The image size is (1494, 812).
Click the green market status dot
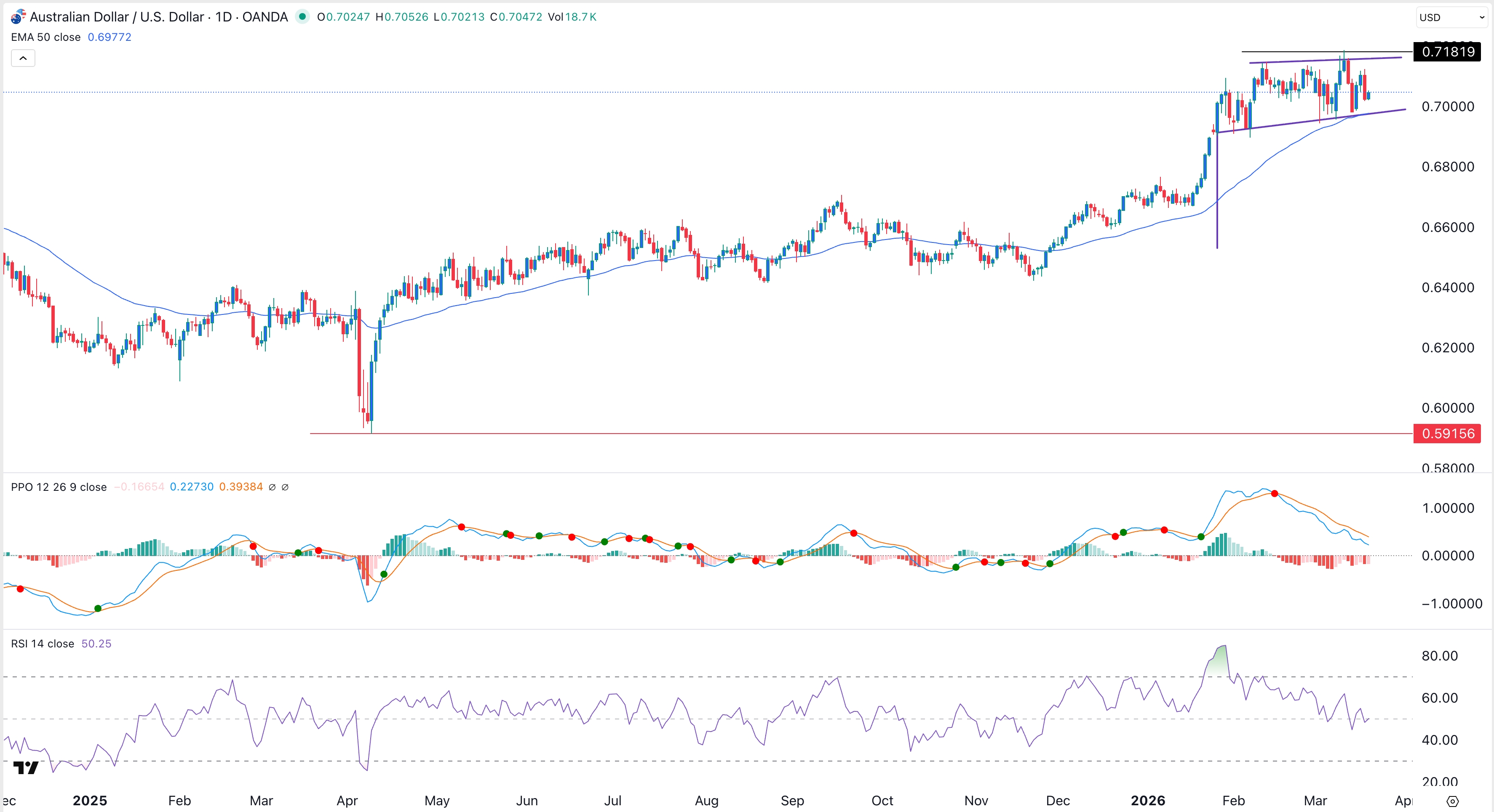(x=302, y=17)
